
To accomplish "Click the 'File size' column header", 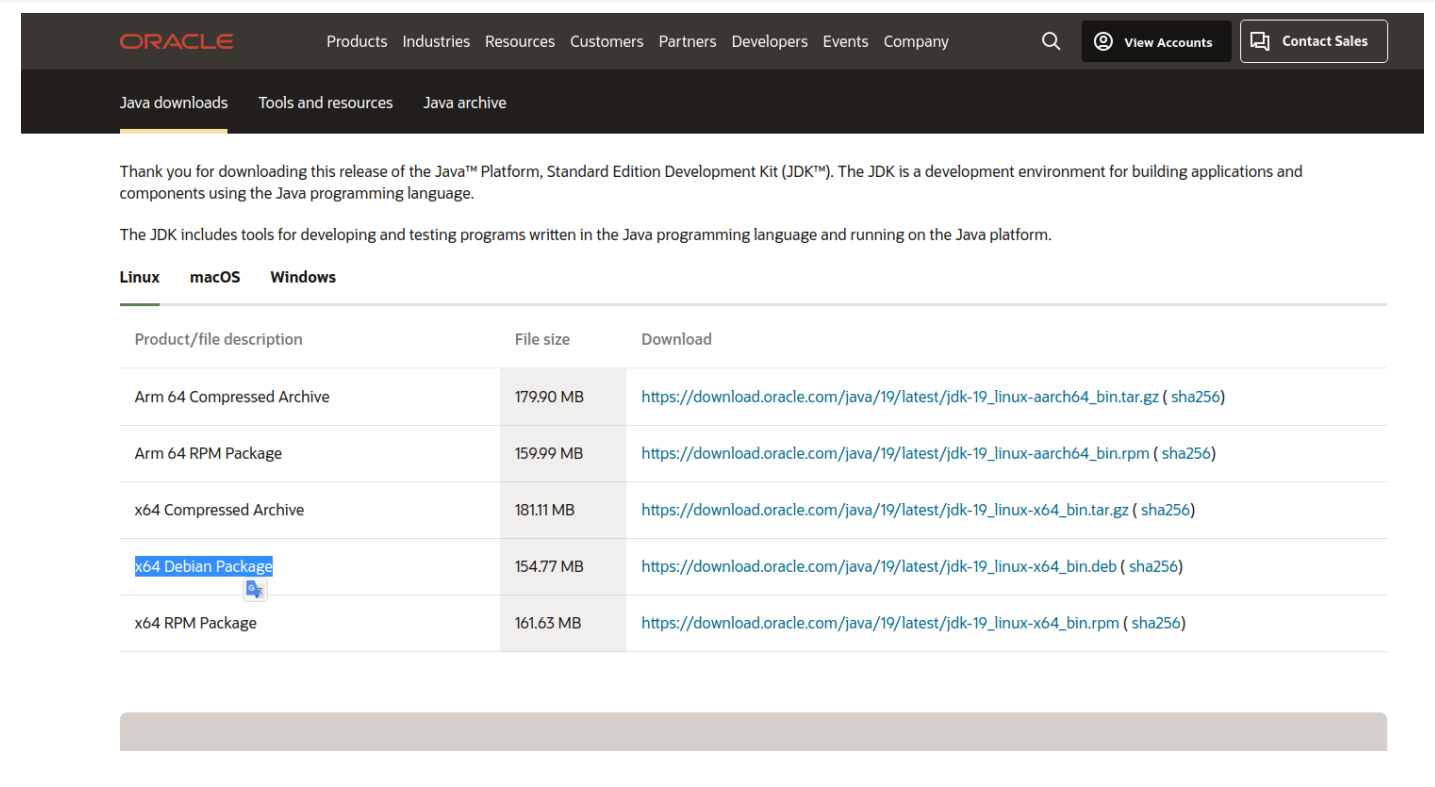I will point(542,340).
